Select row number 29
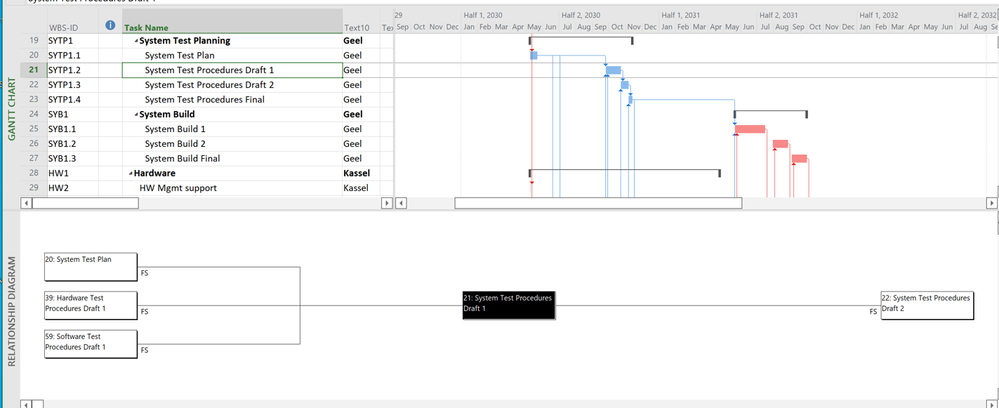Image resolution: width=999 pixels, height=408 pixels. pyautogui.click(x=33, y=187)
